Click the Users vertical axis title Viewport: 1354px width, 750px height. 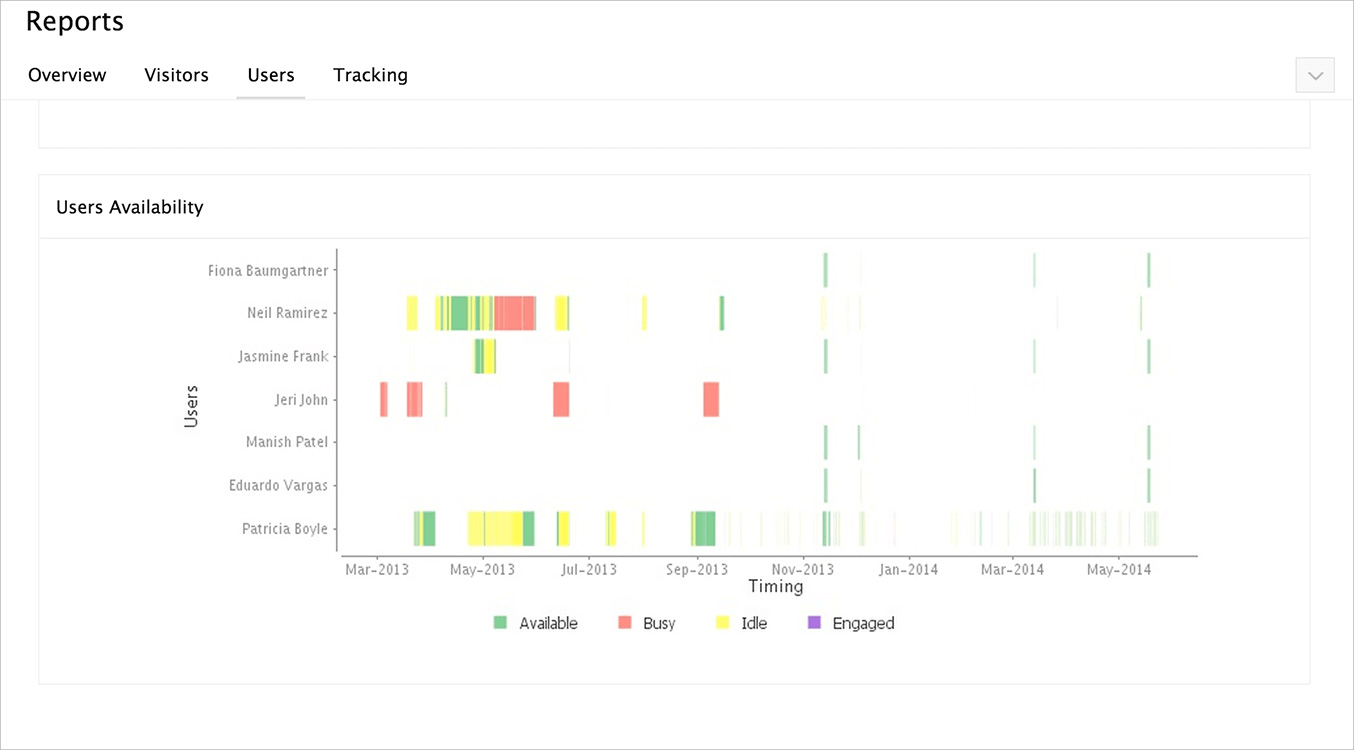pos(191,406)
